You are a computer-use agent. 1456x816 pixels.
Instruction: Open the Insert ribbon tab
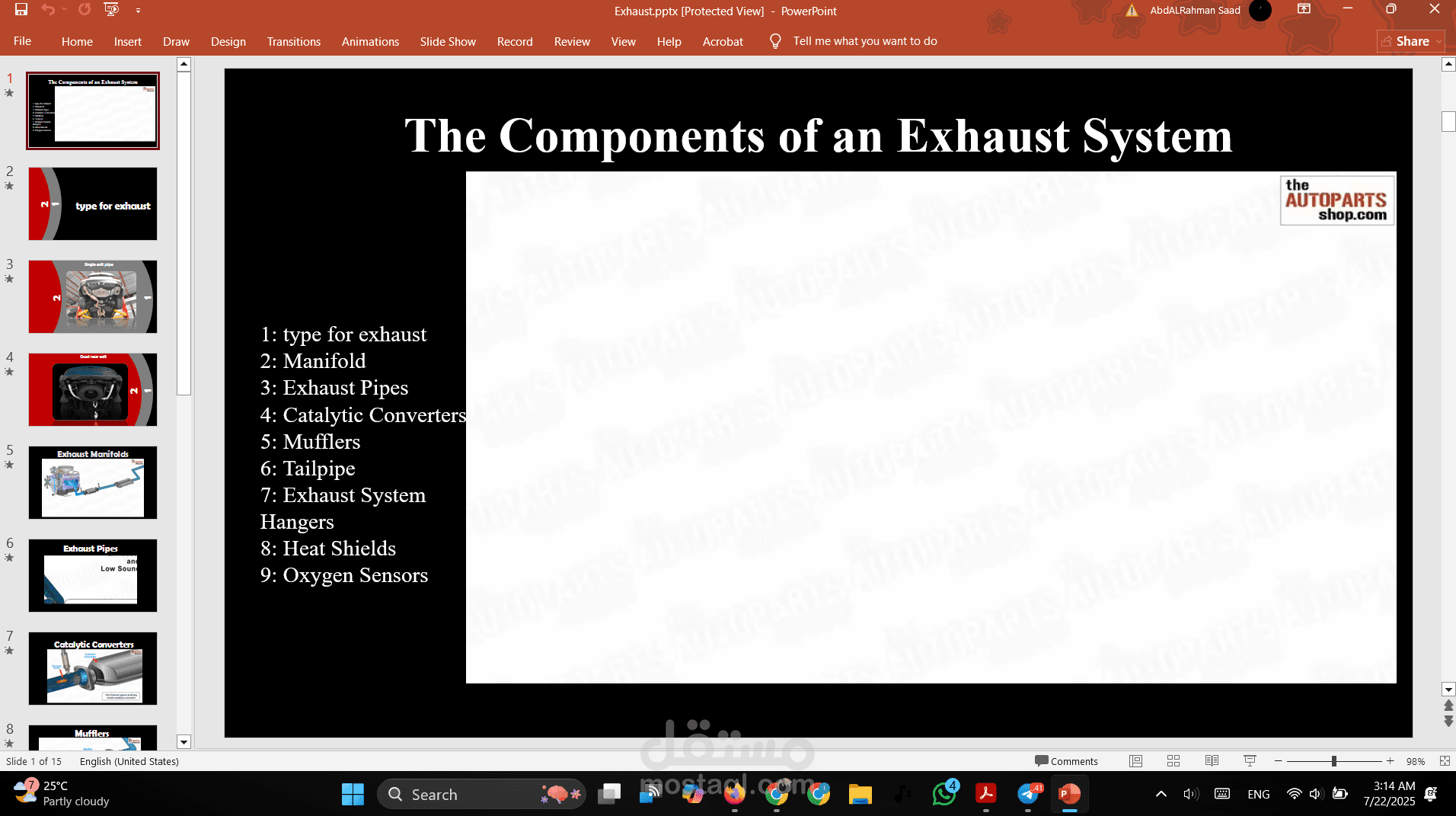click(x=128, y=41)
